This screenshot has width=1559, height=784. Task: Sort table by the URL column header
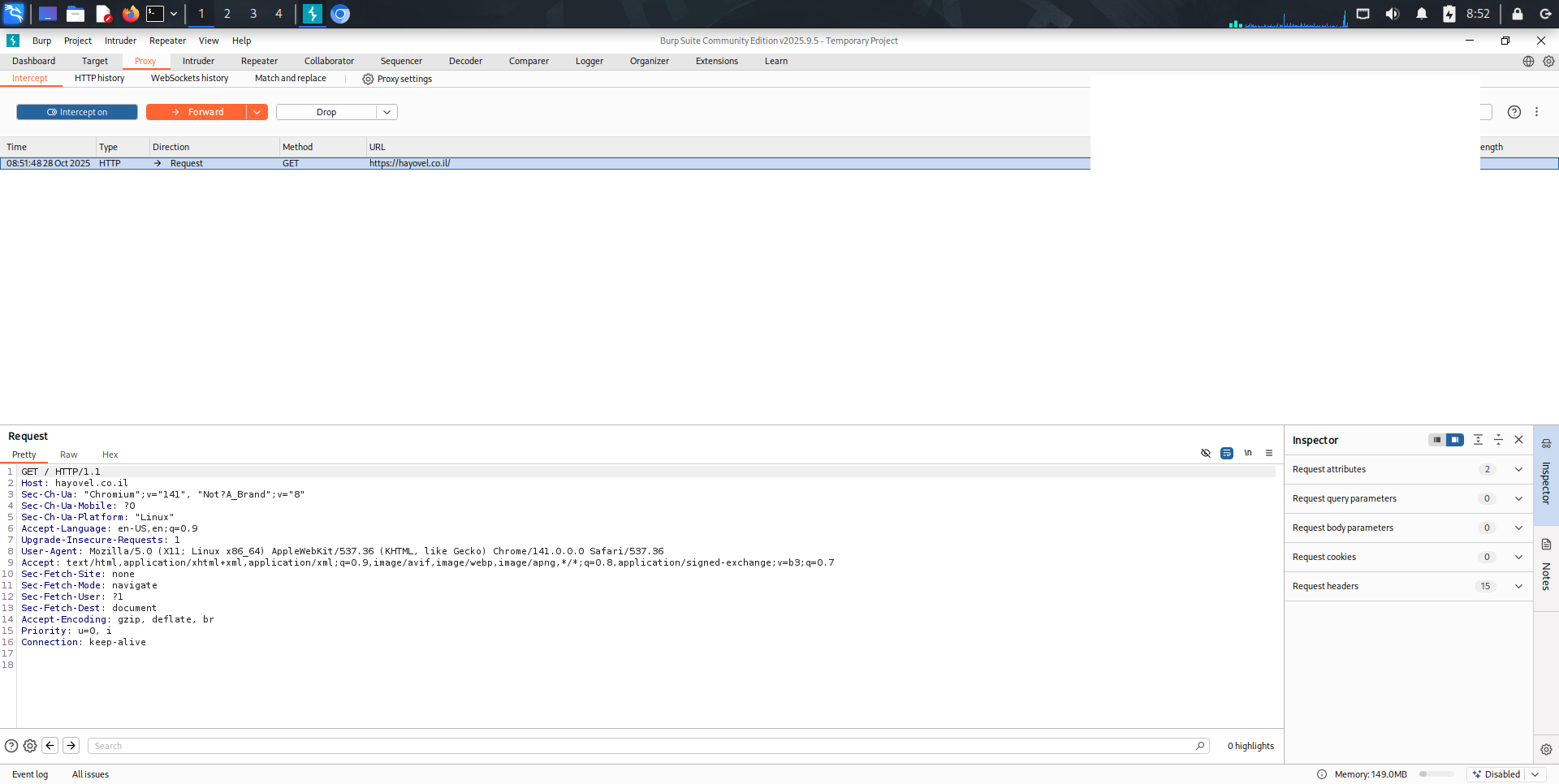[x=378, y=147]
